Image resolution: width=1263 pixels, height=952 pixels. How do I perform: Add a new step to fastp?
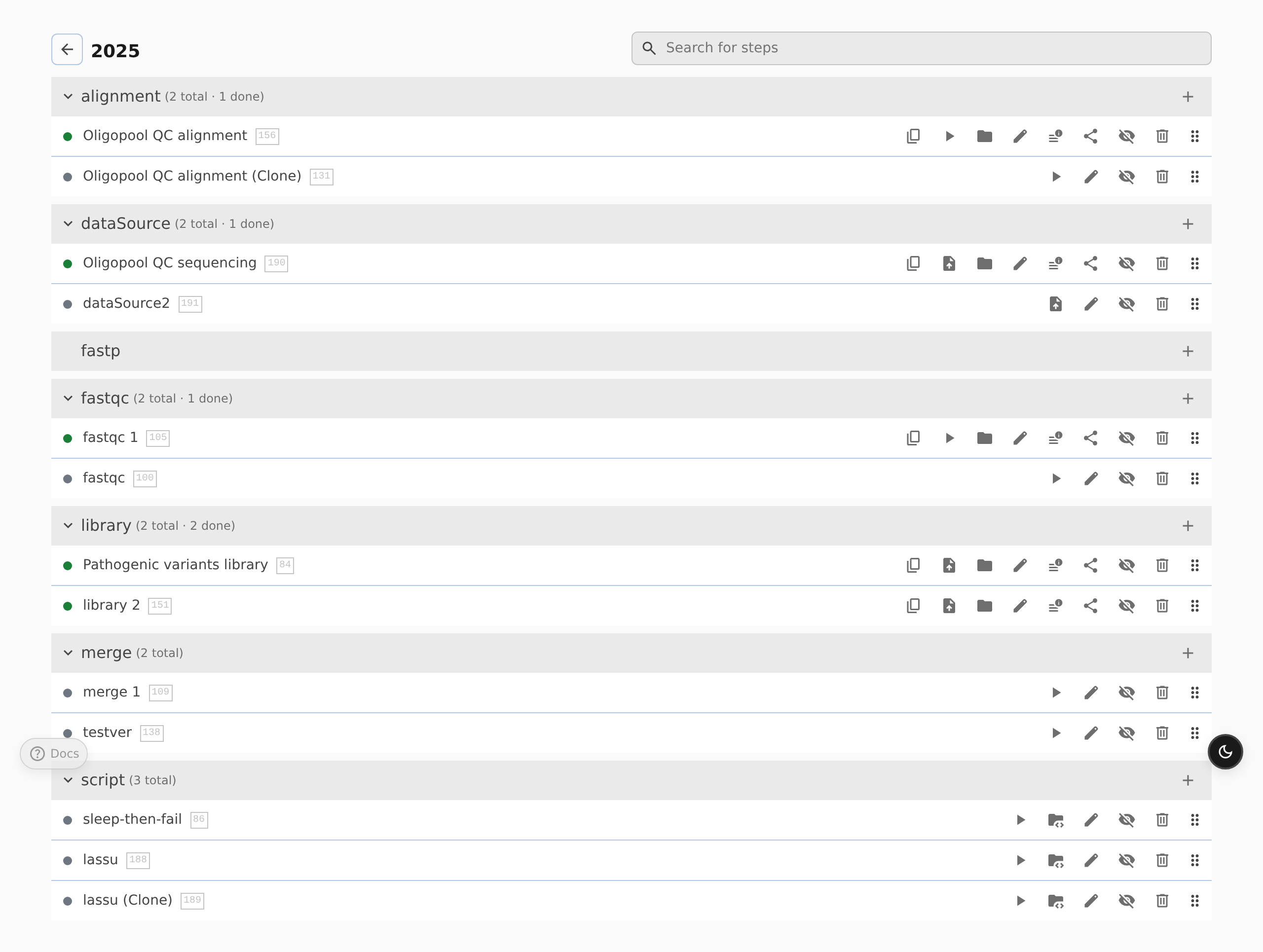tap(1188, 352)
